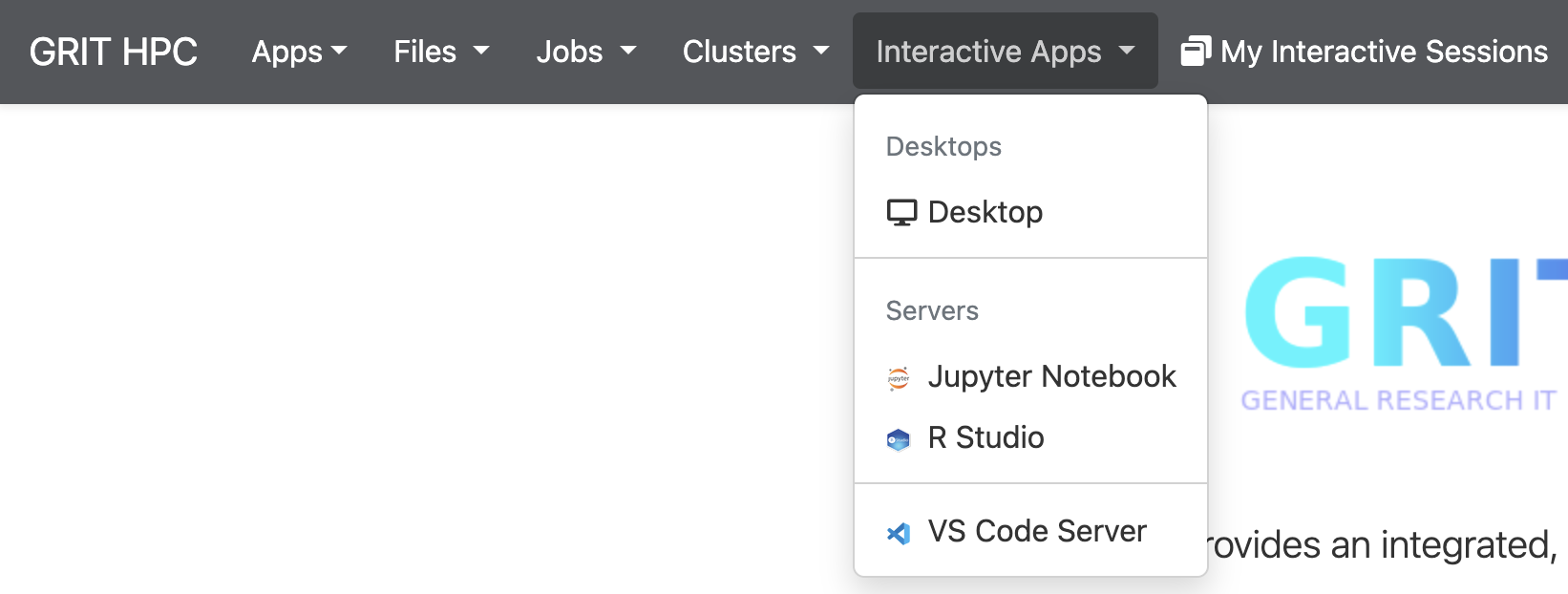Go to GRIT HPC home link
This screenshot has height=594, width=1568.
click(114, 52)
